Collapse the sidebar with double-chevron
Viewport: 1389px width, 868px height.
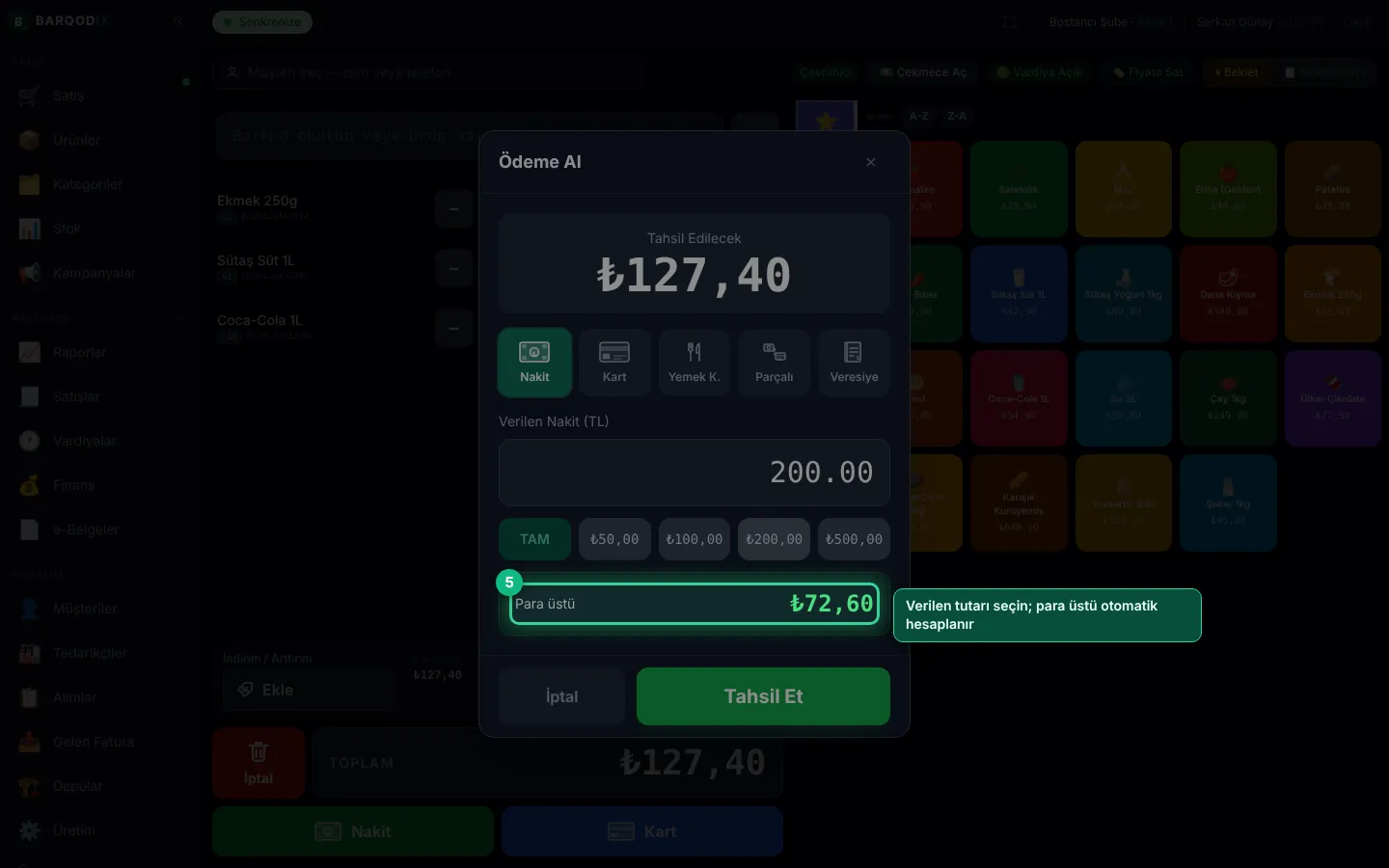point(178,21)
